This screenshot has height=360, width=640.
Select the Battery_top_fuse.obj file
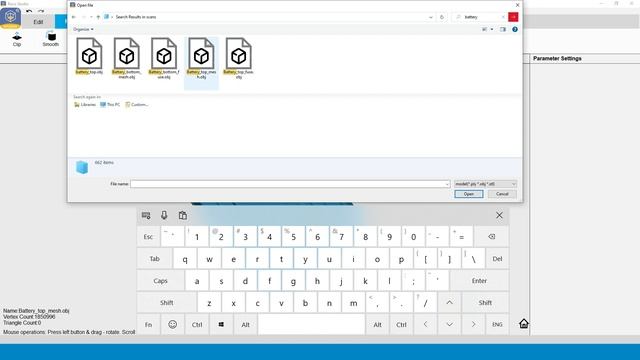[x=238, y=58]
